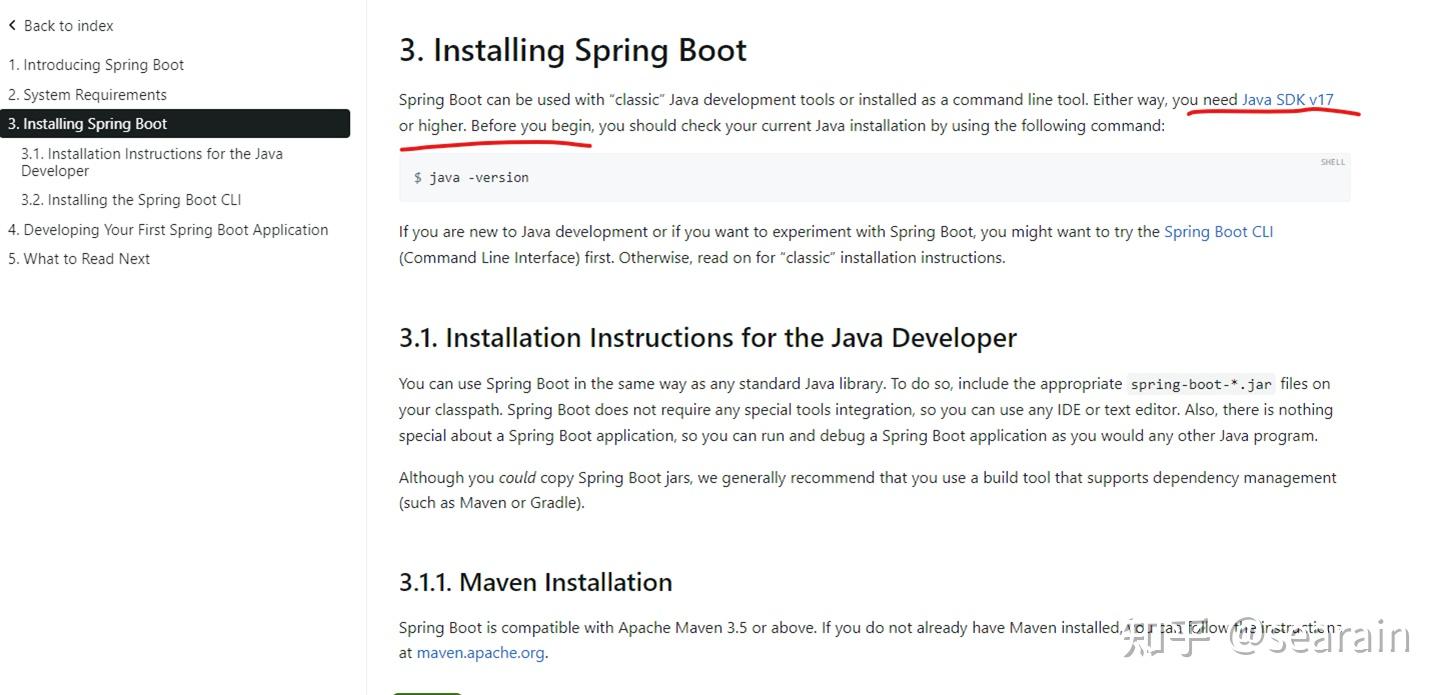Navigate to '2. System Requirements' section
Screen dimensions: 1449x695
click(87, 94)
